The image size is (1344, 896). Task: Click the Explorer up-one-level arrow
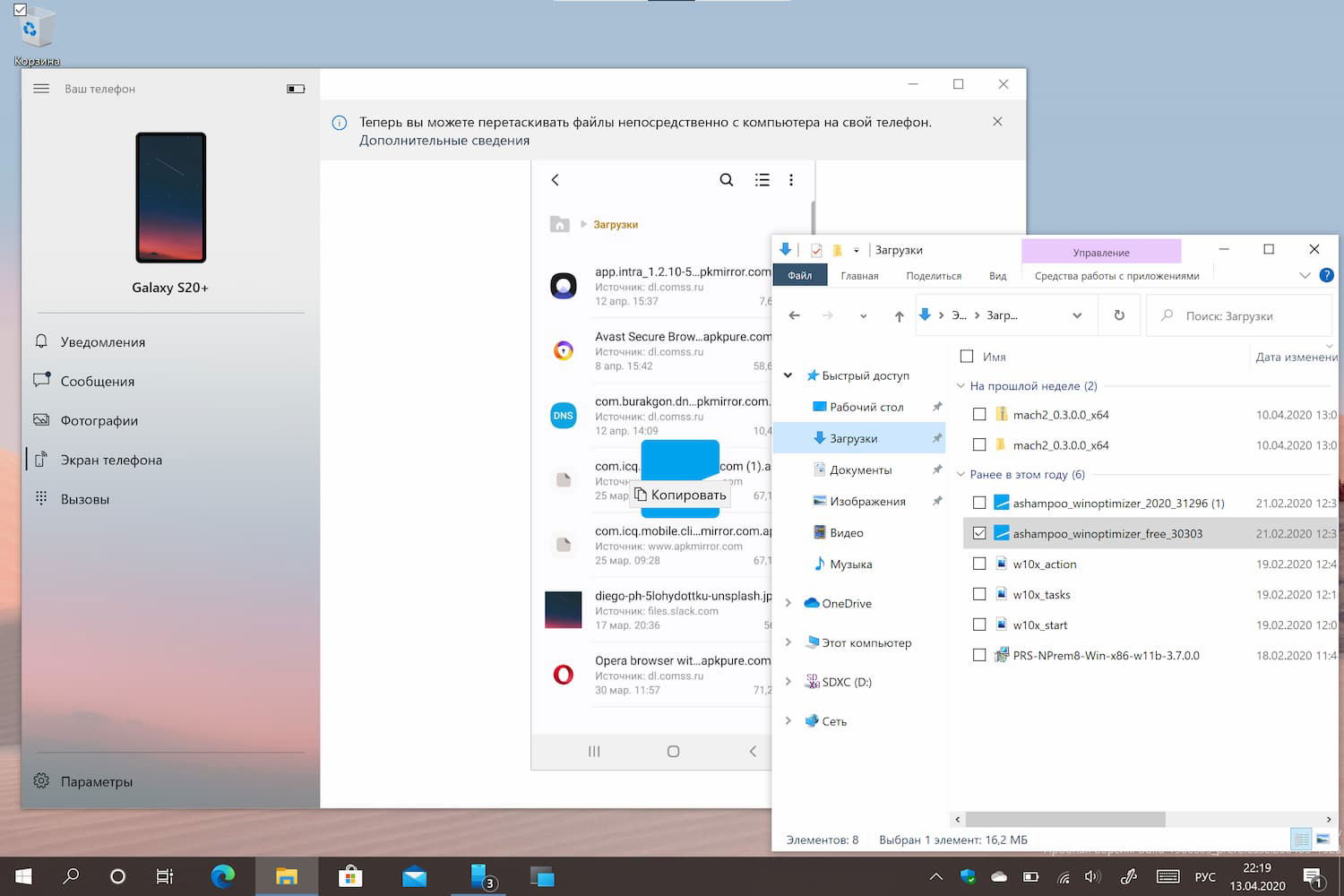899,315
